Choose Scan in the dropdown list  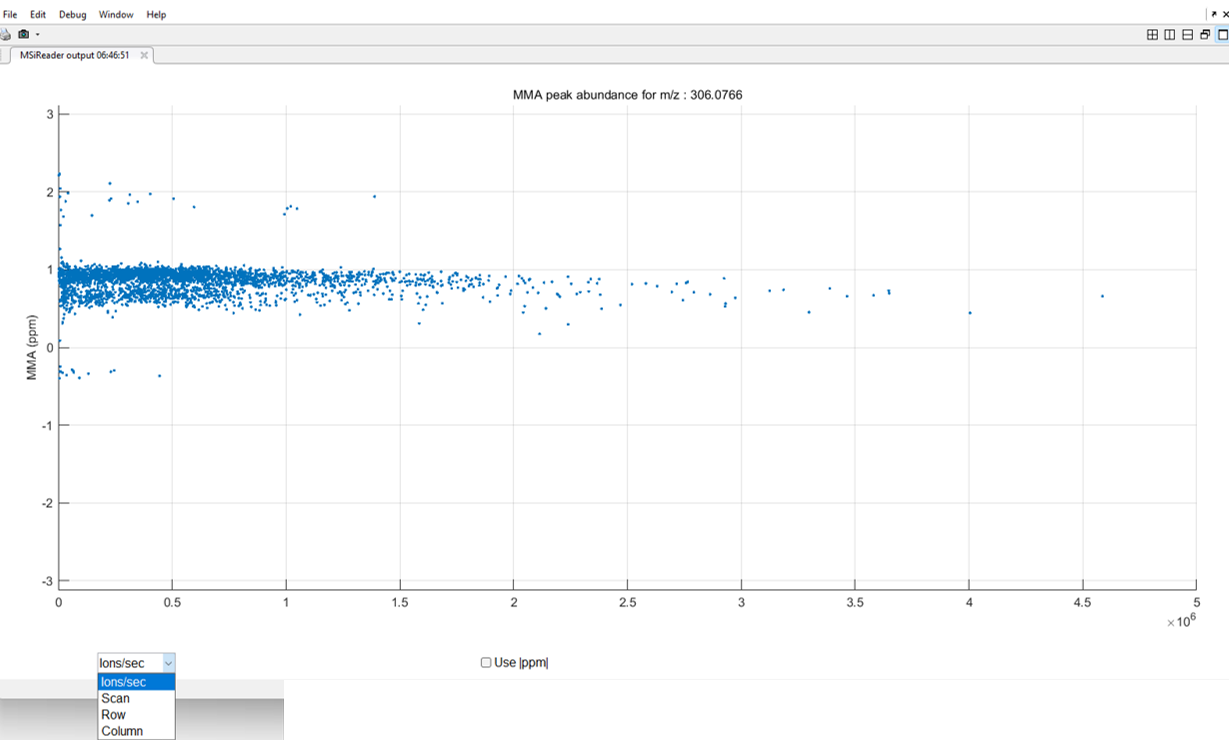[x=136, y=698]
